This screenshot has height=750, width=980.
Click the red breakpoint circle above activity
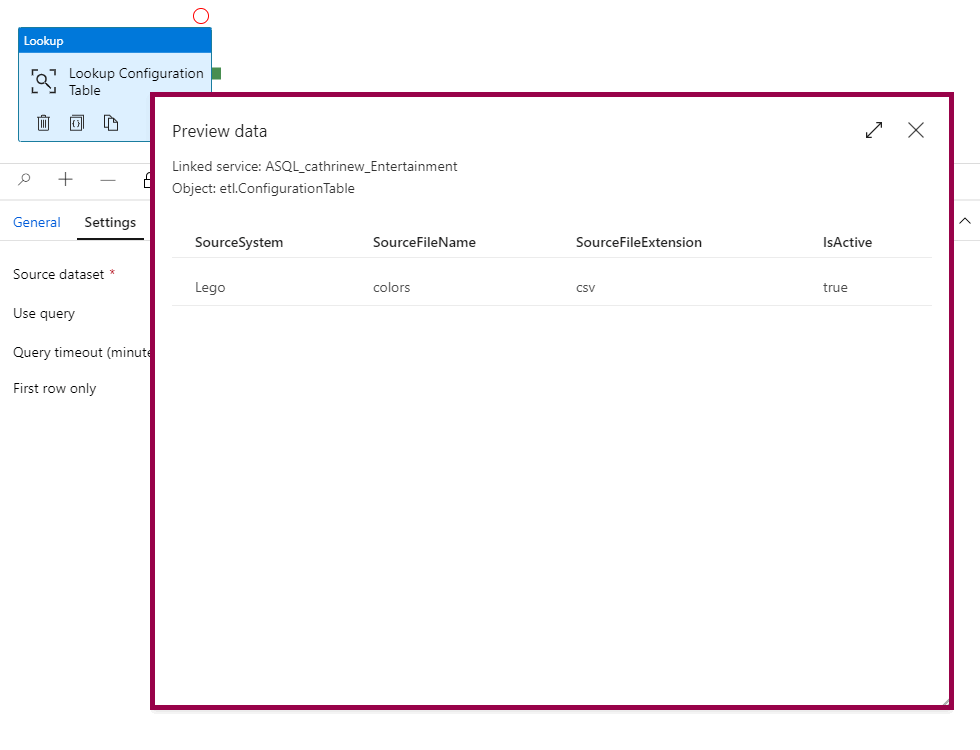tap(201, 16)
